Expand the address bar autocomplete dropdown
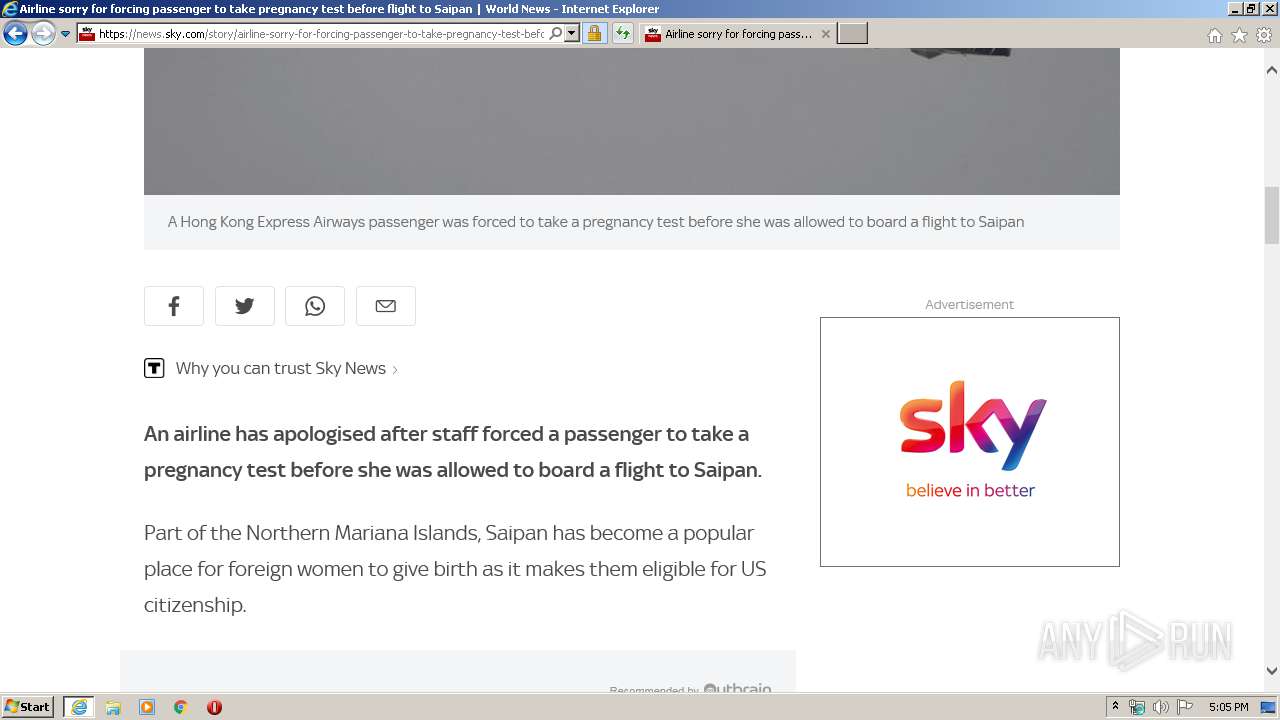 [572, 34]
